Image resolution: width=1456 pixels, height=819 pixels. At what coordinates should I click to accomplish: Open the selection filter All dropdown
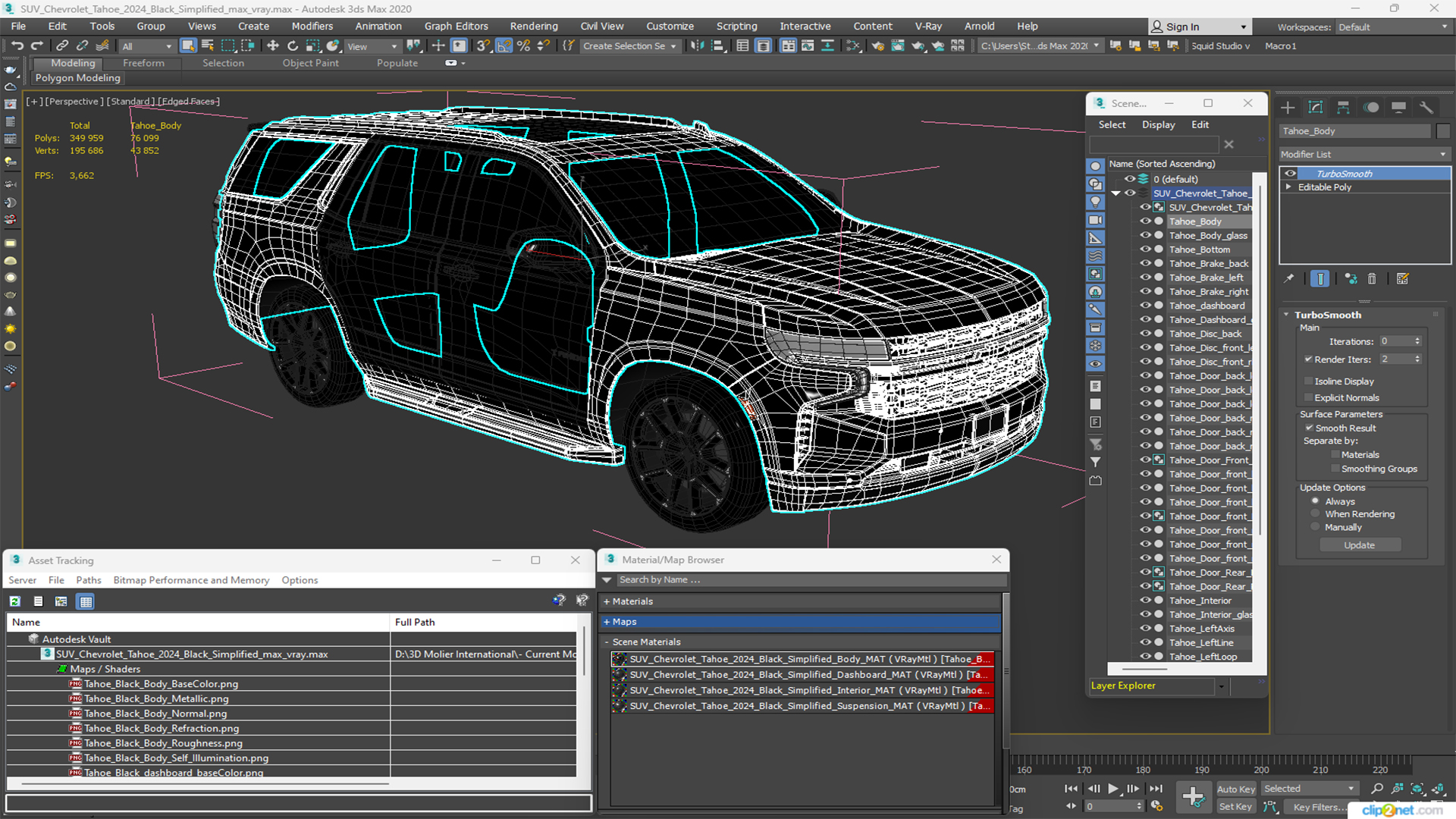[147, 46]
